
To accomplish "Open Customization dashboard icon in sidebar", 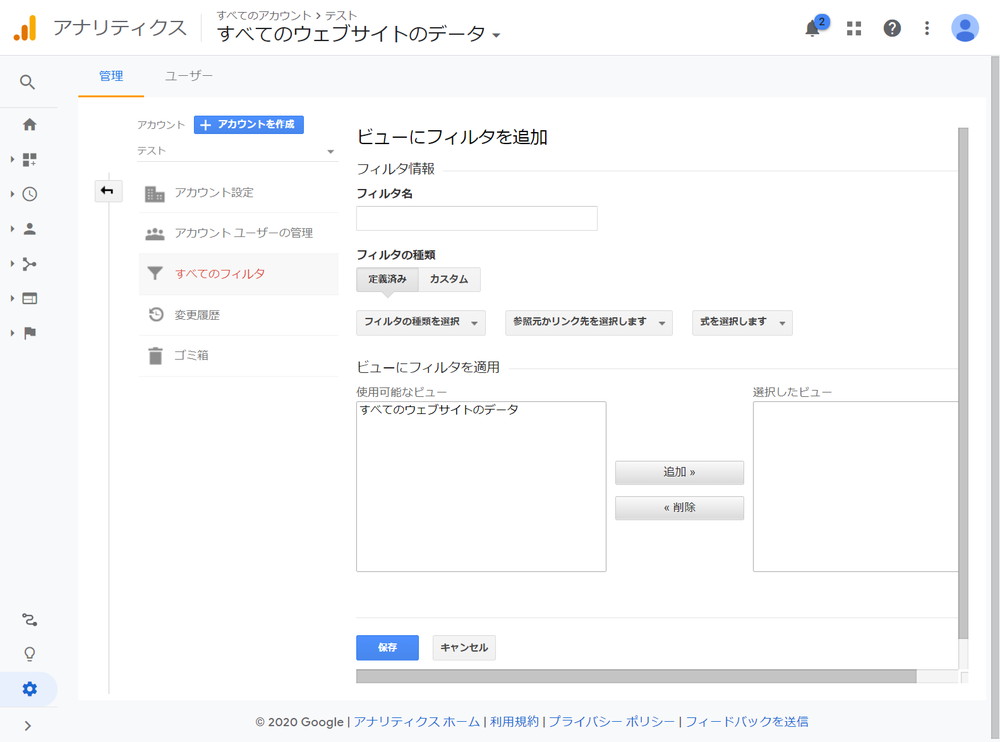I will point(29,160).
